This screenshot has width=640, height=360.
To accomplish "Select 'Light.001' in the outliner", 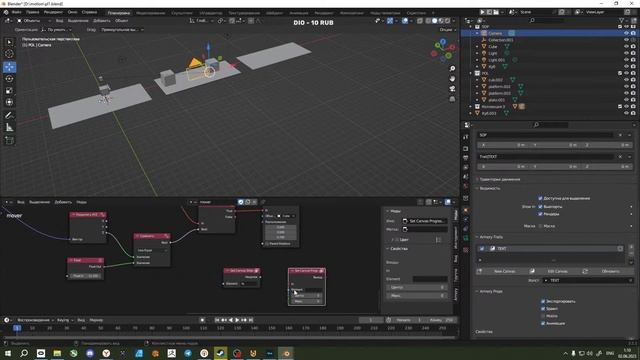I will (496, 60).
